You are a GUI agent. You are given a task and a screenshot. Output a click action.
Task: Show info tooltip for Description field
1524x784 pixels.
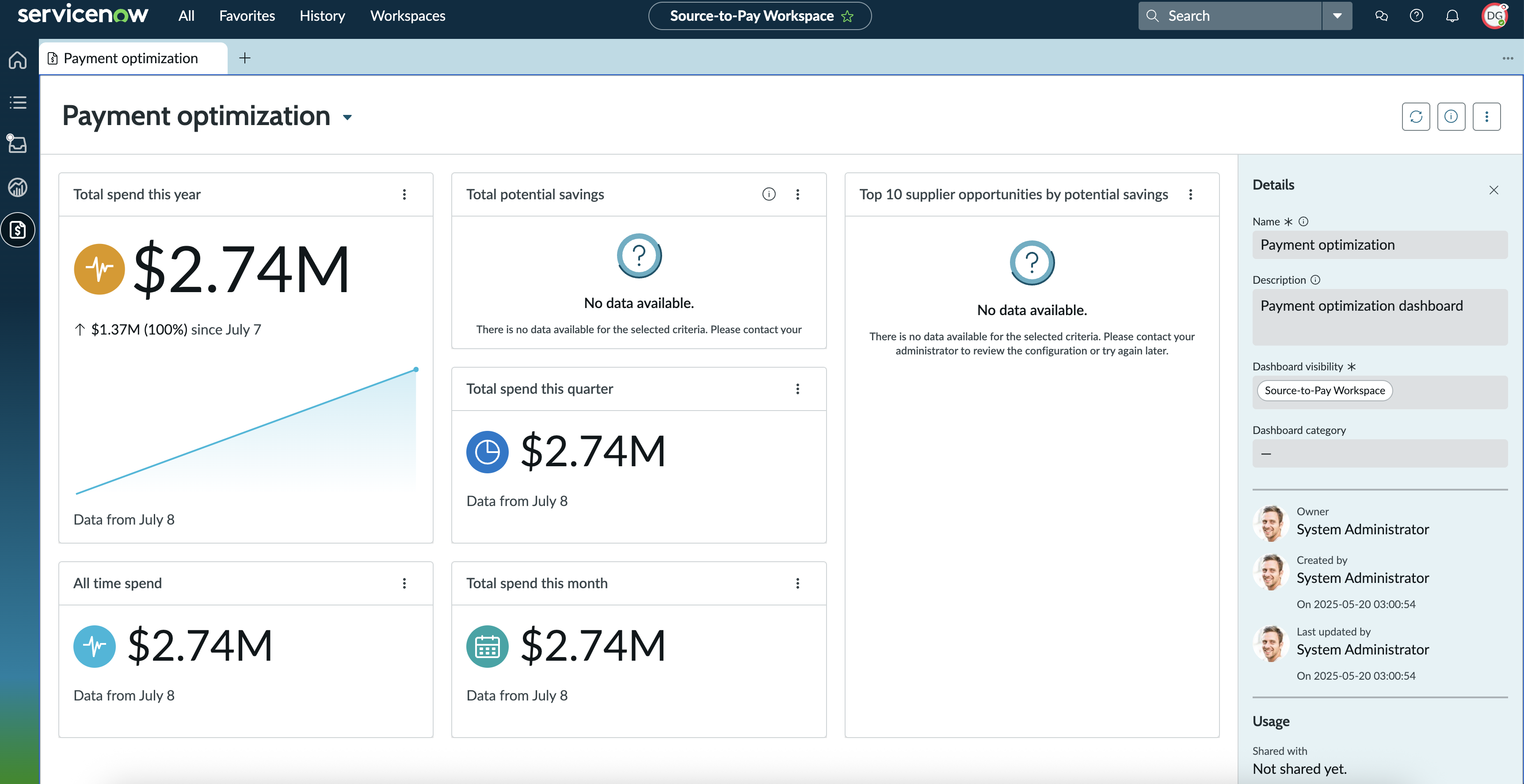[1315, 280]
